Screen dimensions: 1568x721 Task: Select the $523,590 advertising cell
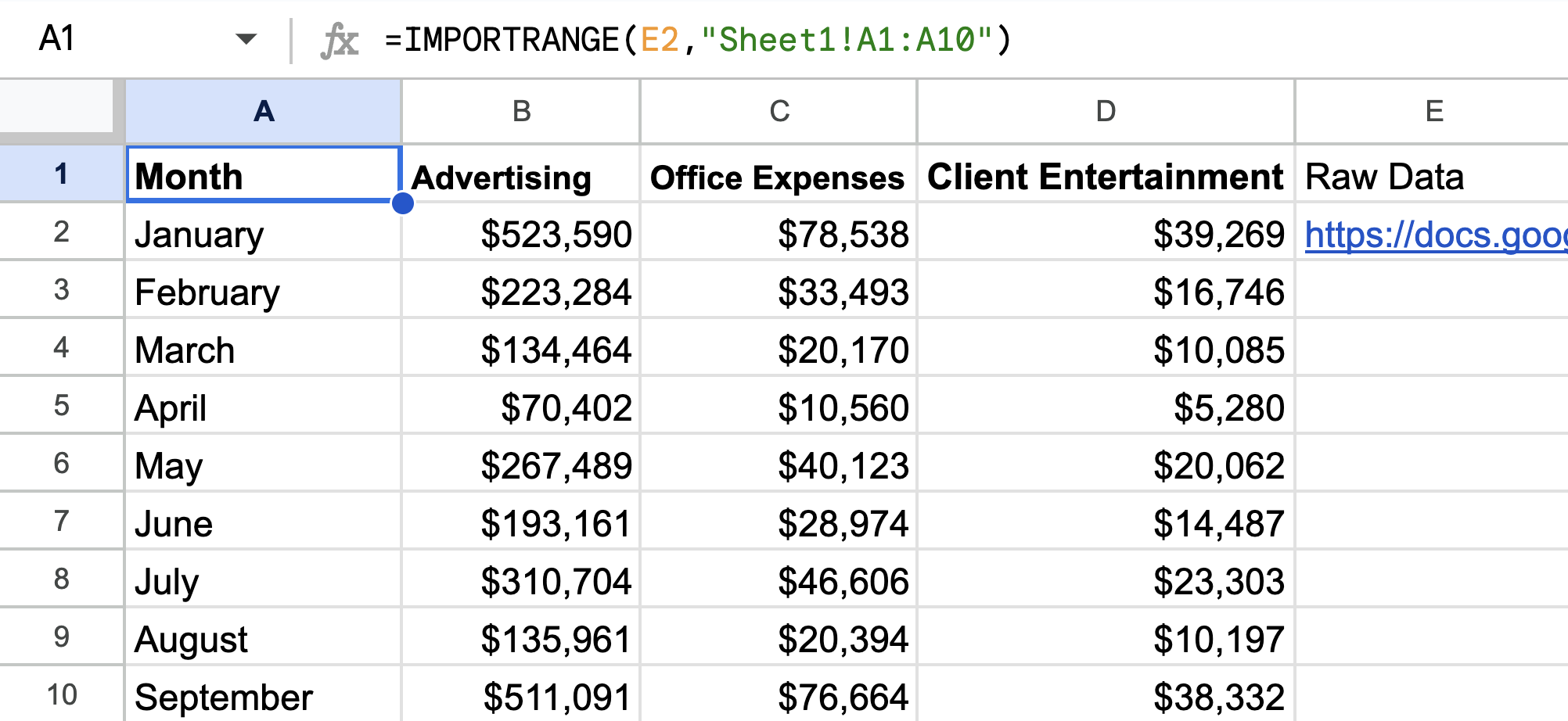click(x=521, y=231)
